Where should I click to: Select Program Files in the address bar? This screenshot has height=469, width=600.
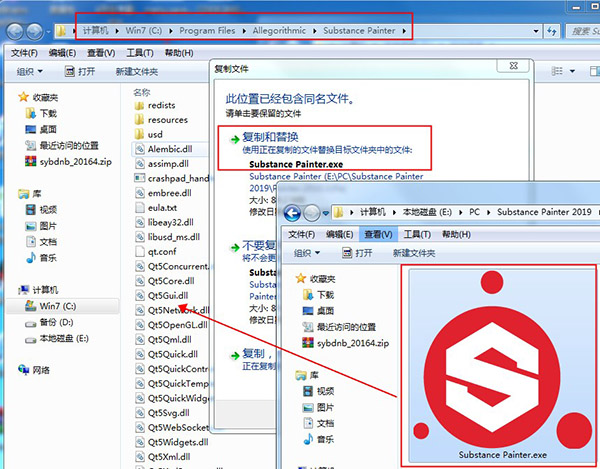coord(207,30)
